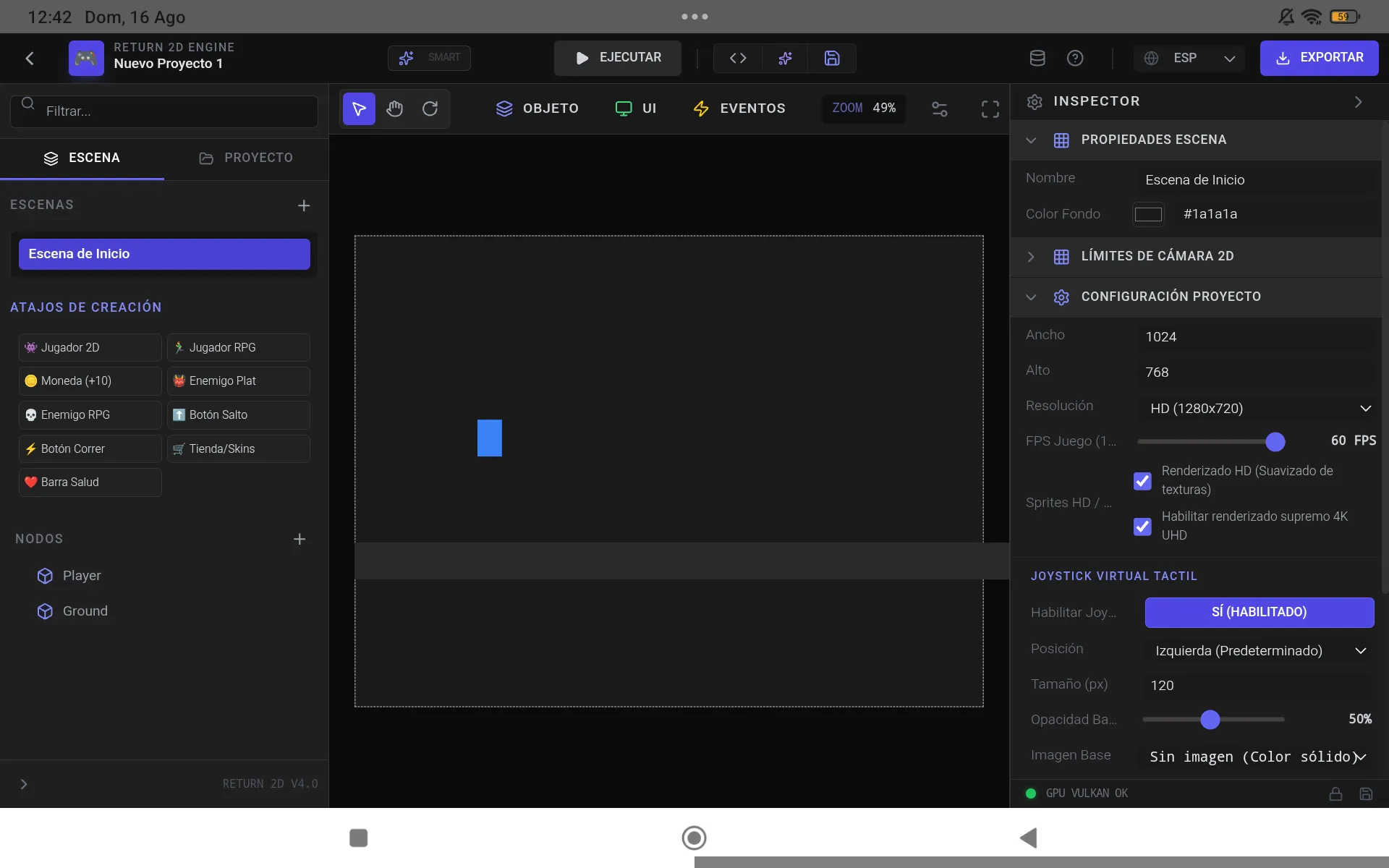
Task: Expand the bottom-left panel chevron
Action: 24,784
